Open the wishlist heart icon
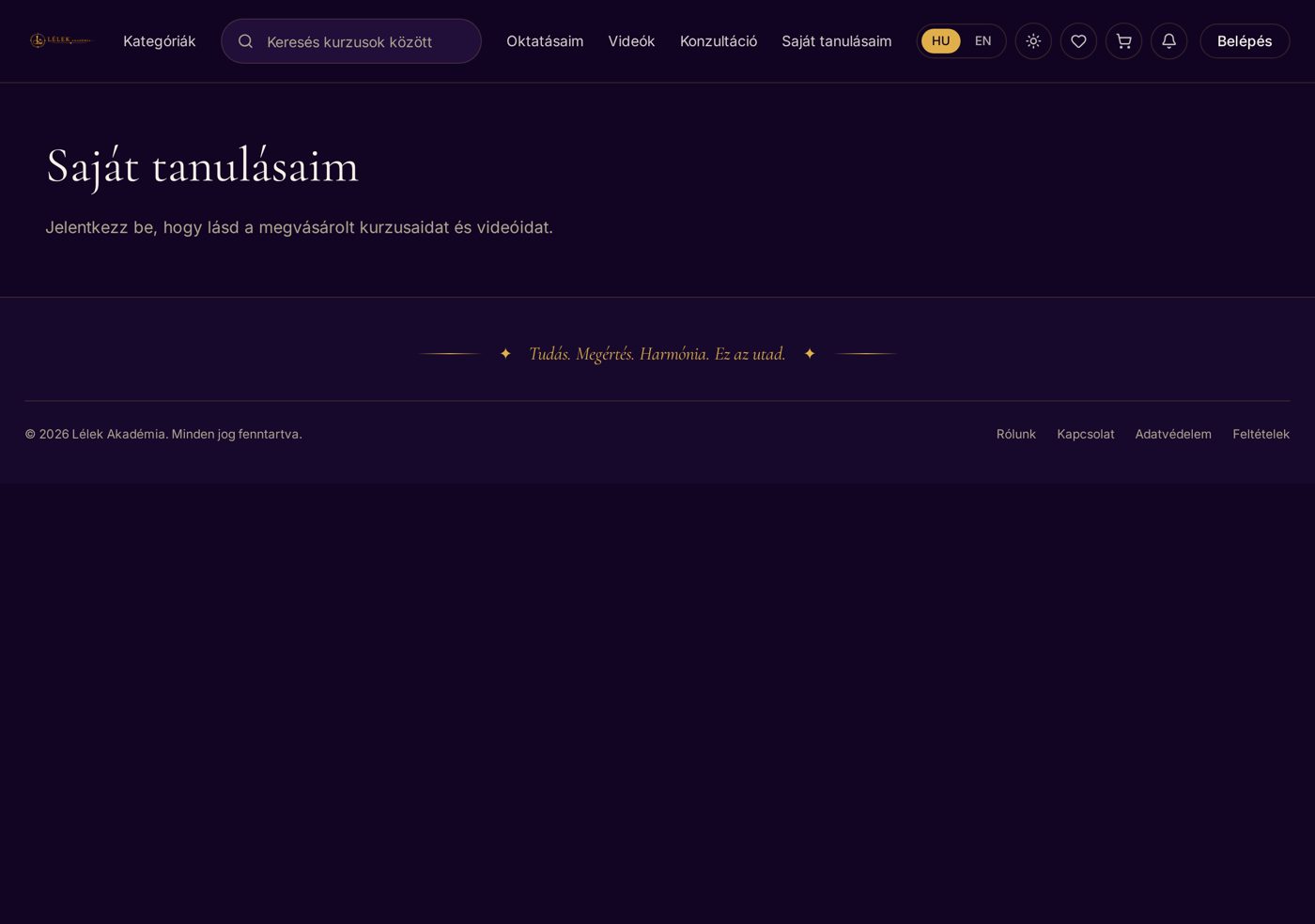 click(1078, 41)
